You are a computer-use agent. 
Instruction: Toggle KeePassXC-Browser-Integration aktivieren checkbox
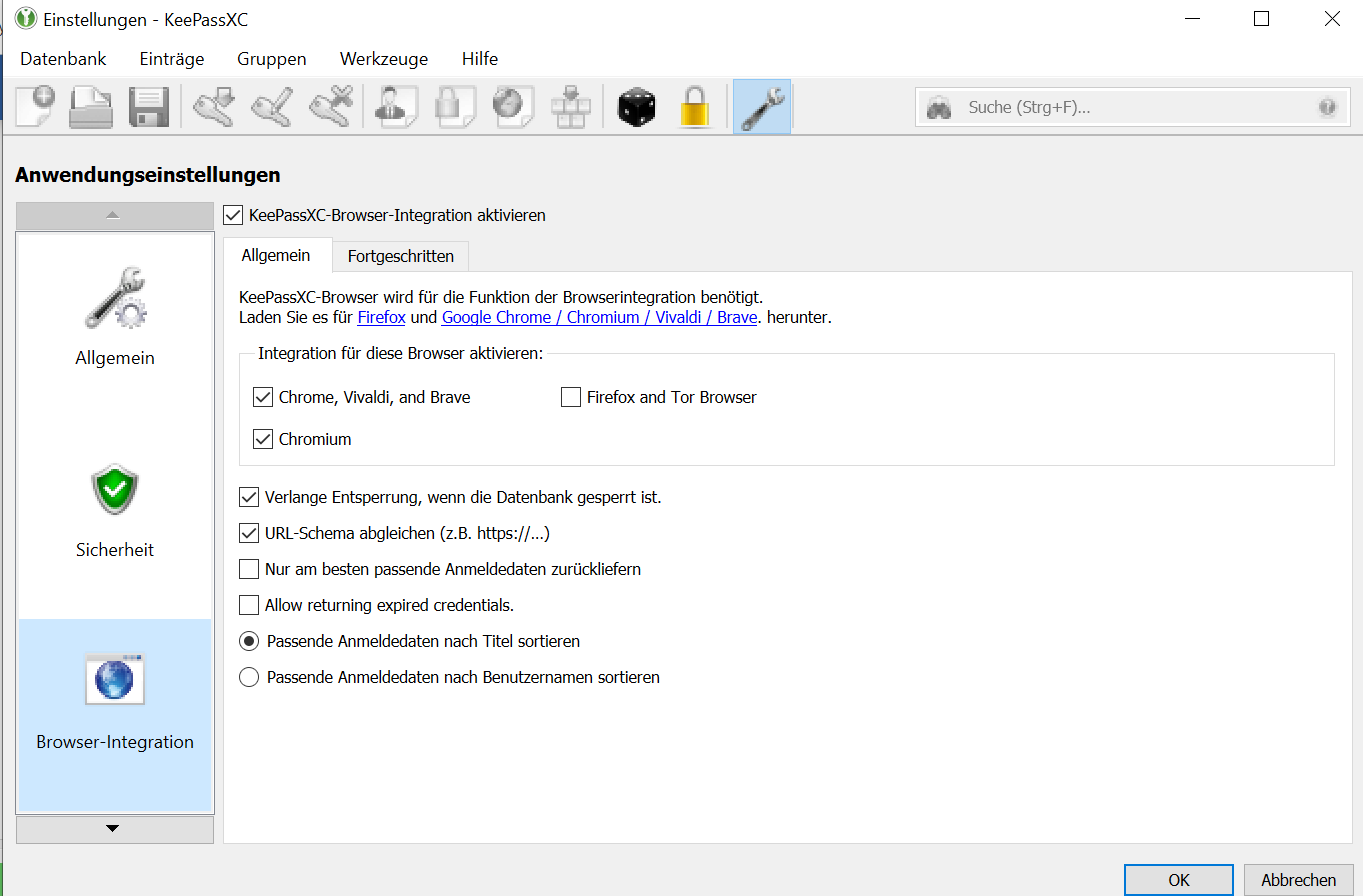(x=233, y=215)
